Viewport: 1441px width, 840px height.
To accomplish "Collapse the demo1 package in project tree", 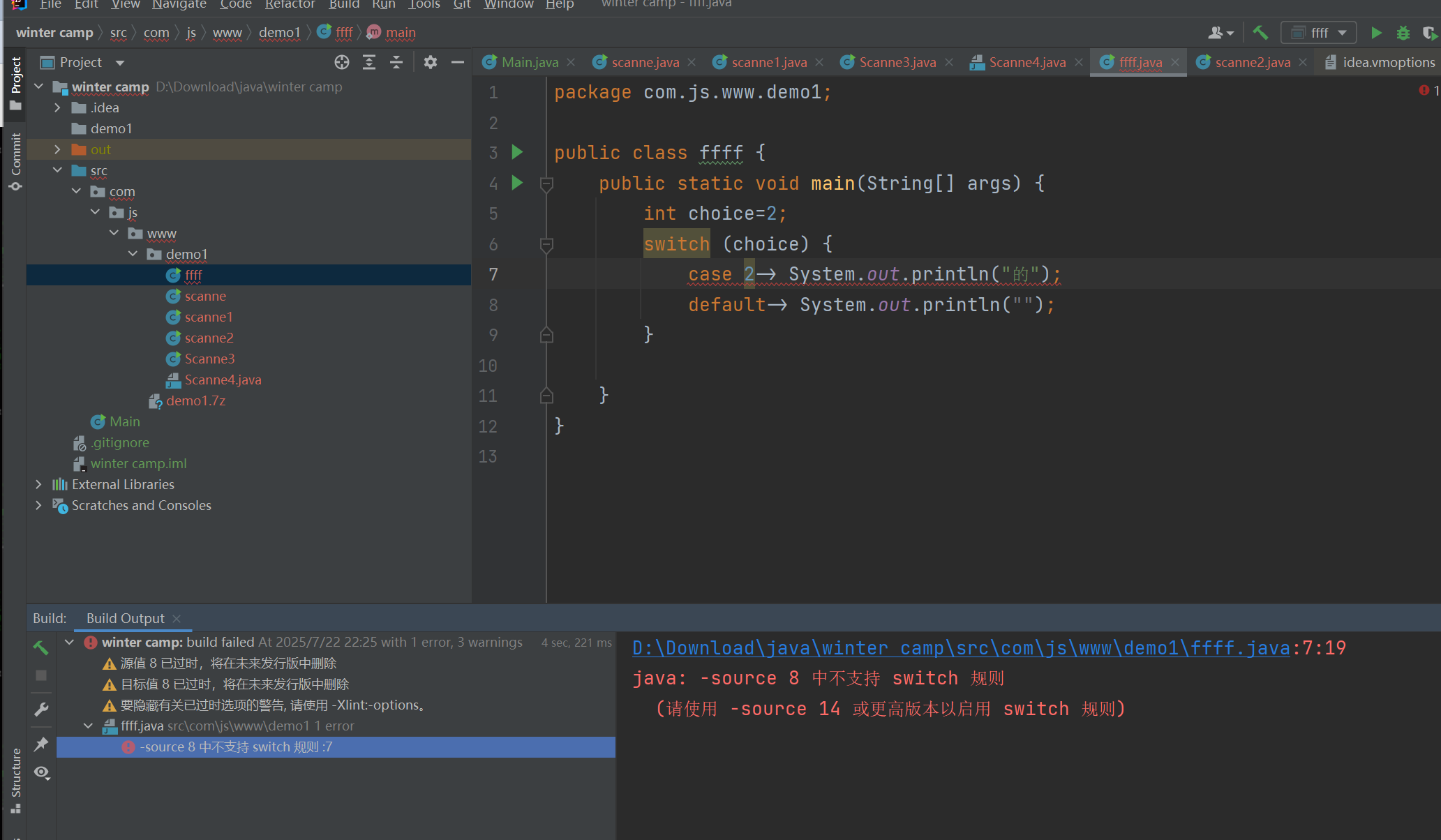I will [x=133, y=254].
